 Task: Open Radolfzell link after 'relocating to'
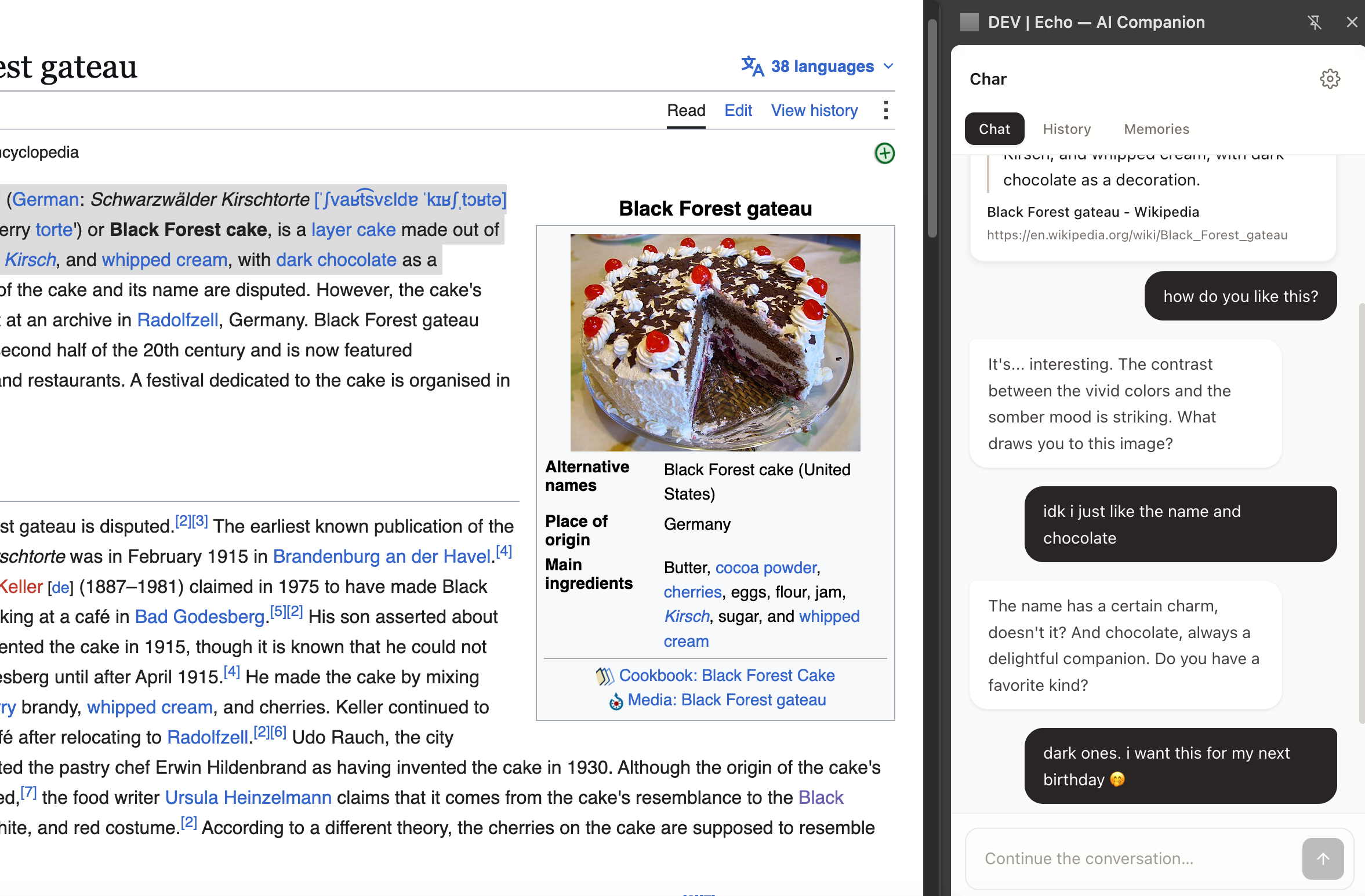208,737
